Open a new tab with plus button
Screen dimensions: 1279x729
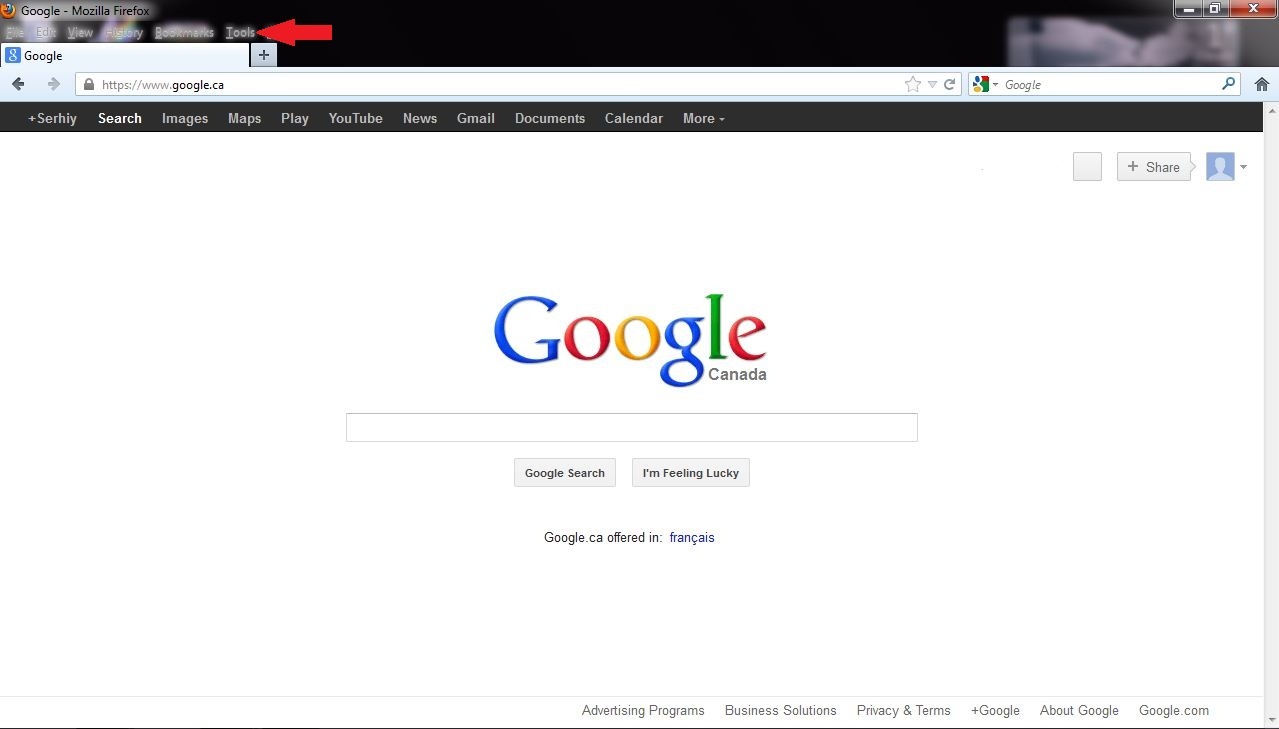click(x=264, y=55)
